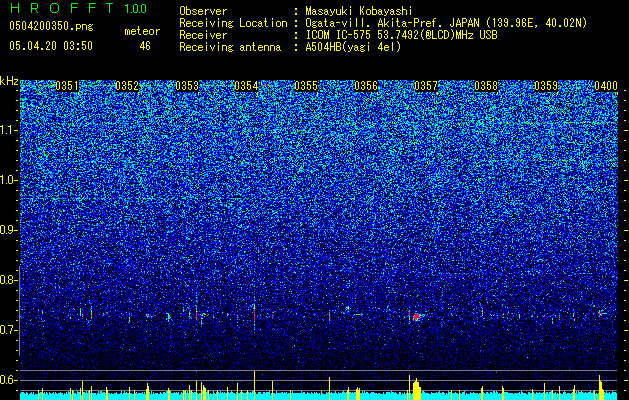The image size is (629, 400).
Task: Click the meteor count 46
Action: (x=145, y=46)
